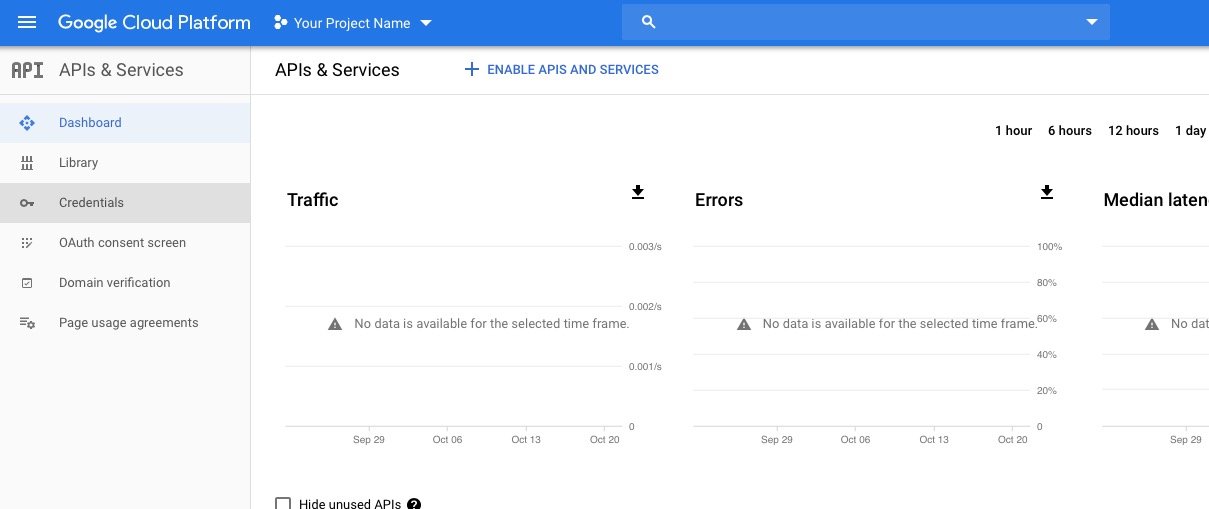
Task: Click the Median latency chart title
Action: [1156, 200]
